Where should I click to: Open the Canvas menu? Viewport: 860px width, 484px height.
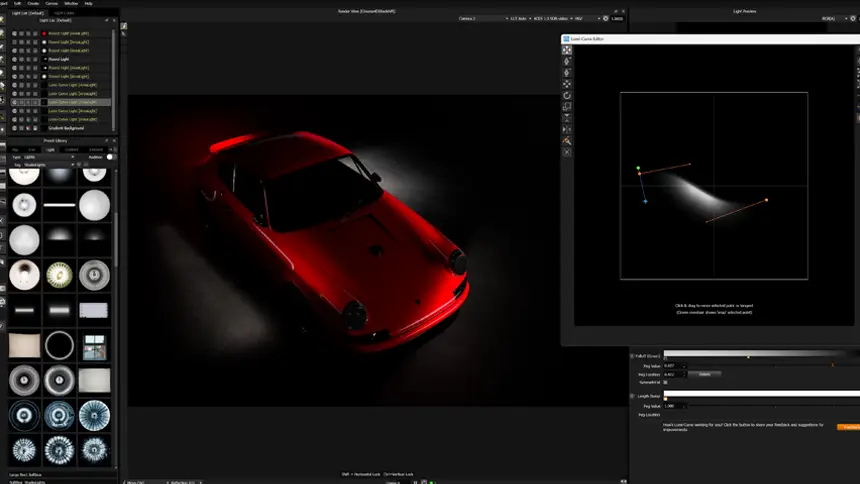point(52,3)
